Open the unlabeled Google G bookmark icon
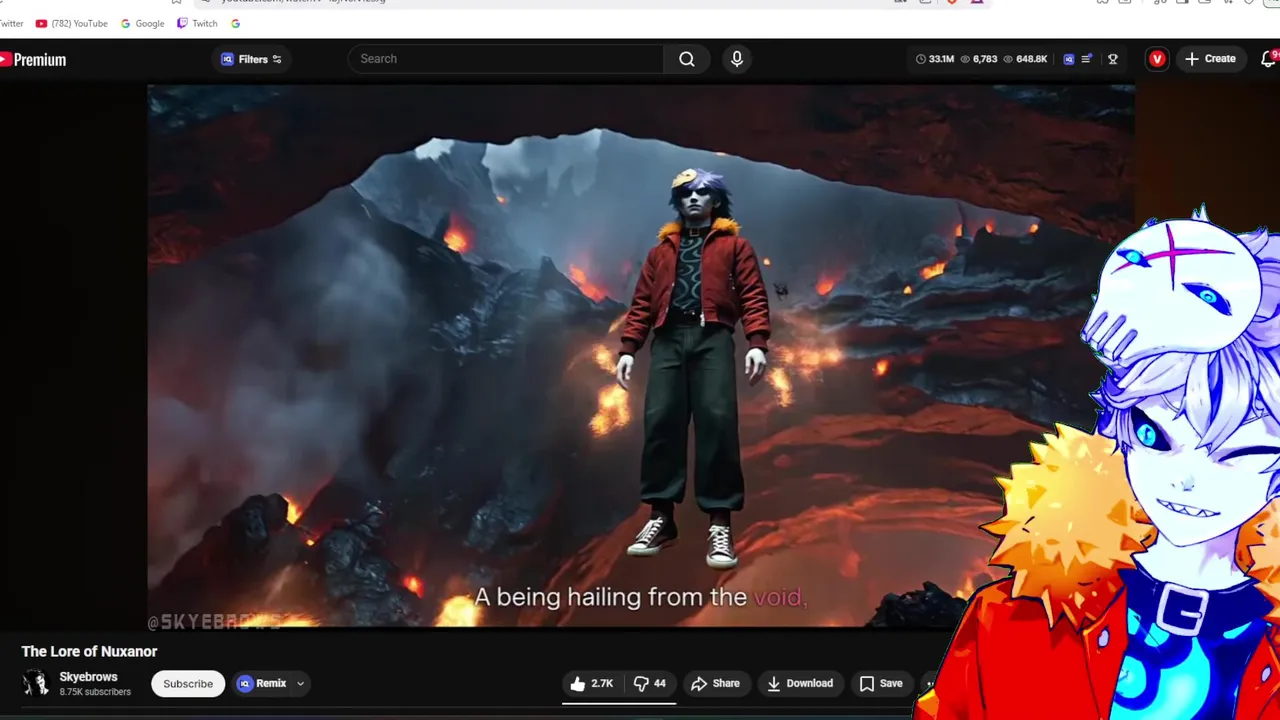Viewport: 1280px width, 720px height. tap(235, 23)
